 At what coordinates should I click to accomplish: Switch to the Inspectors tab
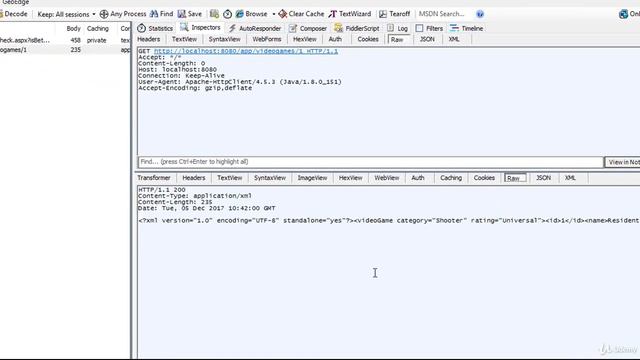200,28
